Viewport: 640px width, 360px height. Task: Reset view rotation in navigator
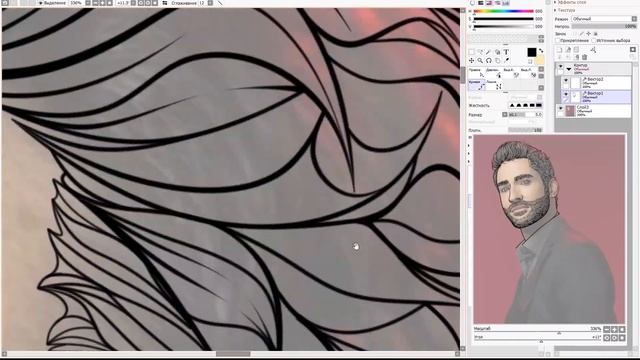(x=622, y=338)
